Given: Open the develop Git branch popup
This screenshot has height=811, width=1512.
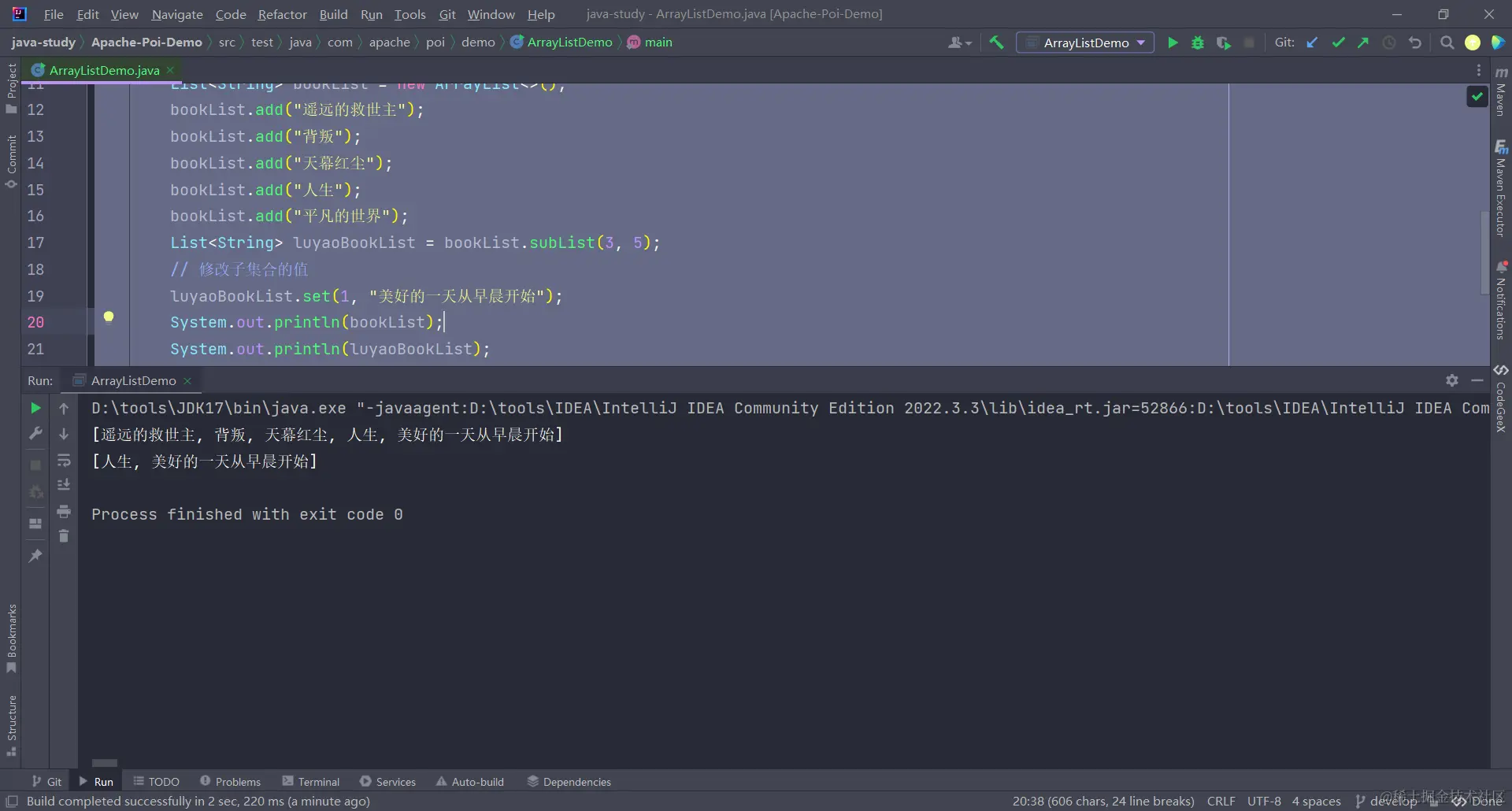Looking at the screenshot, I should [x=1387, y=801].
